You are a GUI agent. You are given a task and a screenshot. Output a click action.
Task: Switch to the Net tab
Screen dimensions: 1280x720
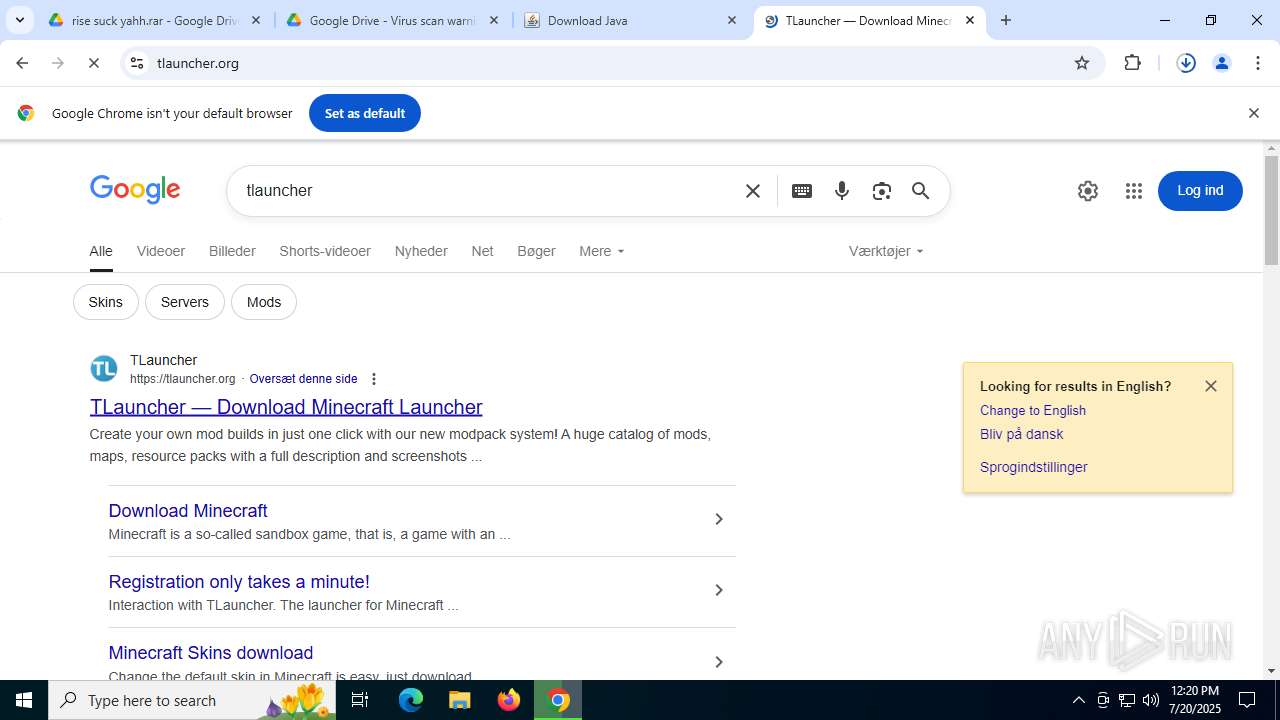482,251
